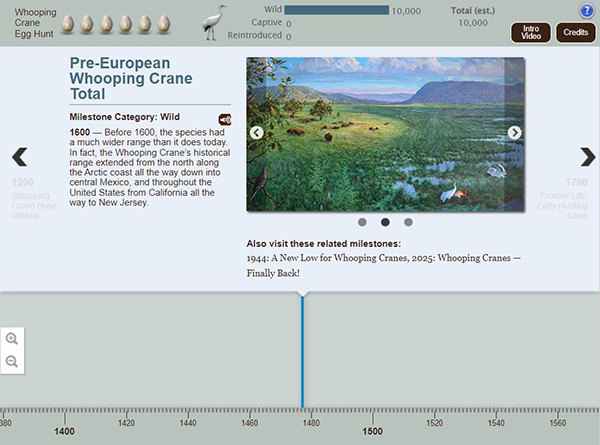The width and height of the screenshot is (600, 445).
Task: Click the whooping crane bird icon
Action: (212, 23)
